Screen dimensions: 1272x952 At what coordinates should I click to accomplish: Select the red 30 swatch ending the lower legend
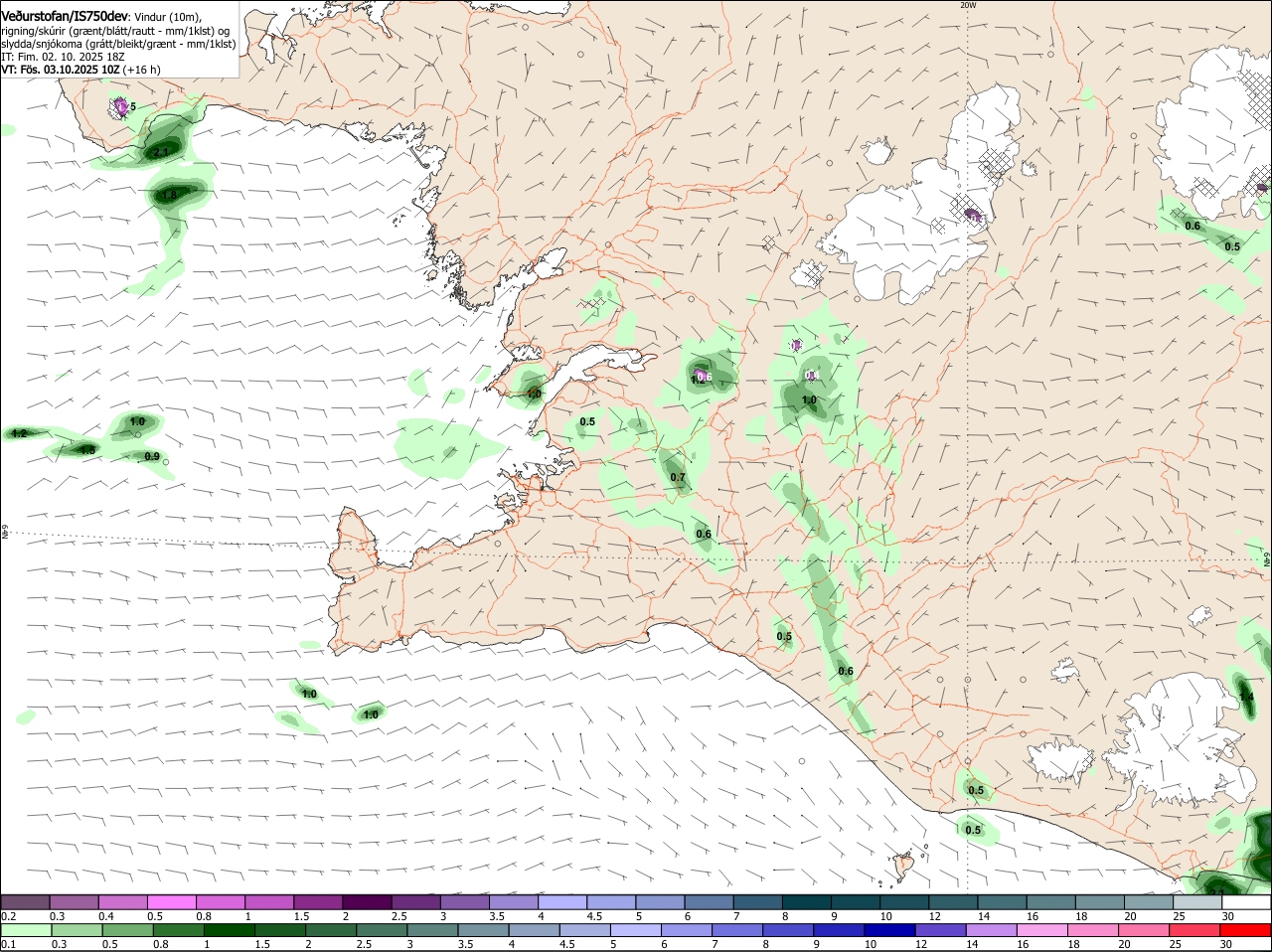point(1245,930)
